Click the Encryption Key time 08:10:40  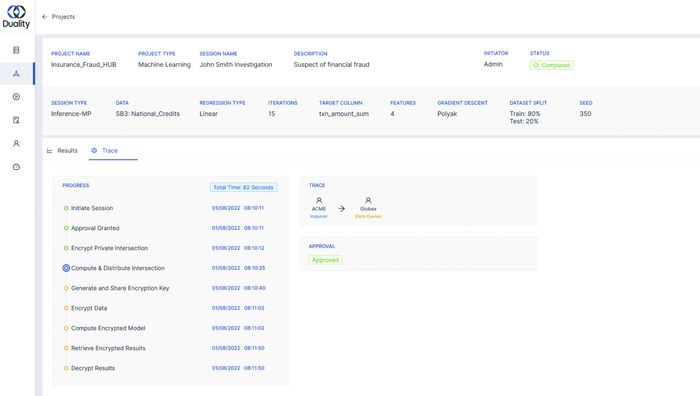point(254,288)
